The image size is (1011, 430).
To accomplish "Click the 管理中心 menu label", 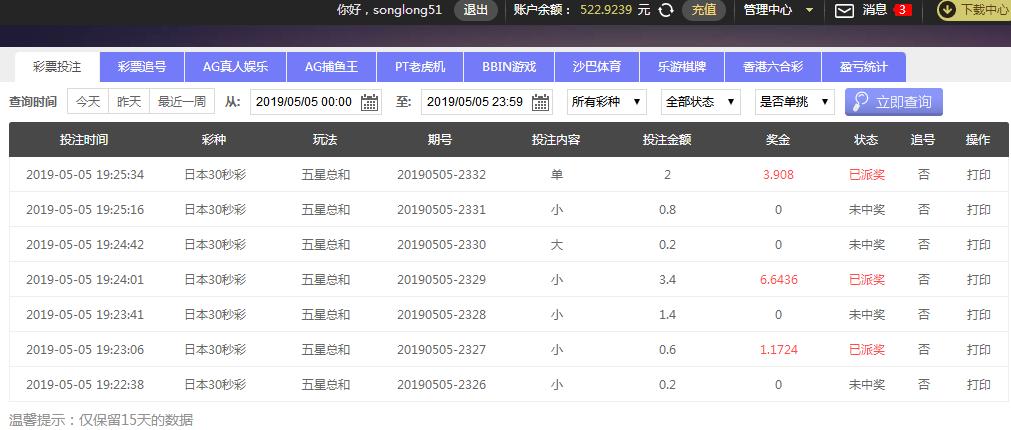I will click(768, 10).
